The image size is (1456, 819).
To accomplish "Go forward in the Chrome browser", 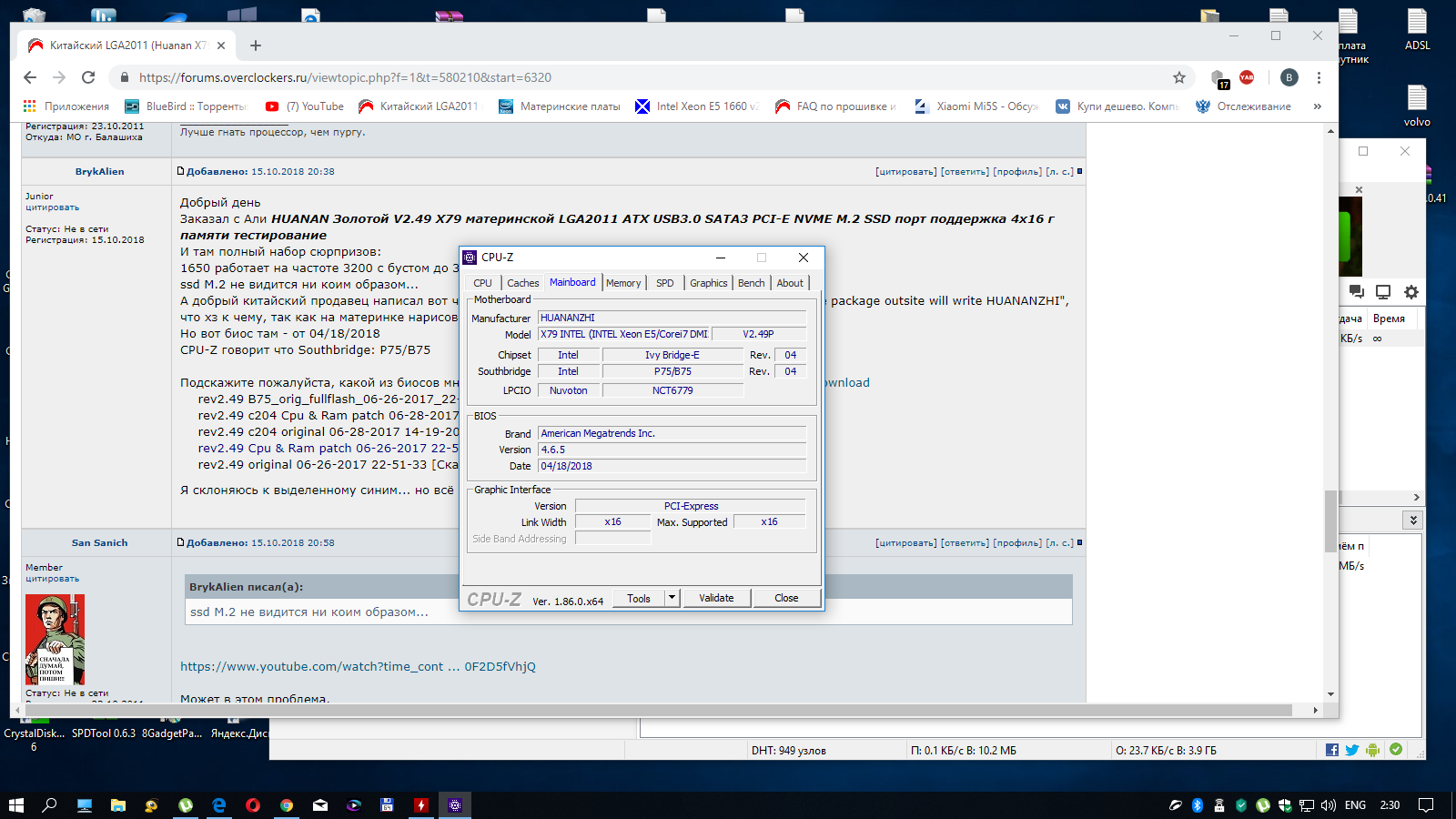I will tap(59, 77).
